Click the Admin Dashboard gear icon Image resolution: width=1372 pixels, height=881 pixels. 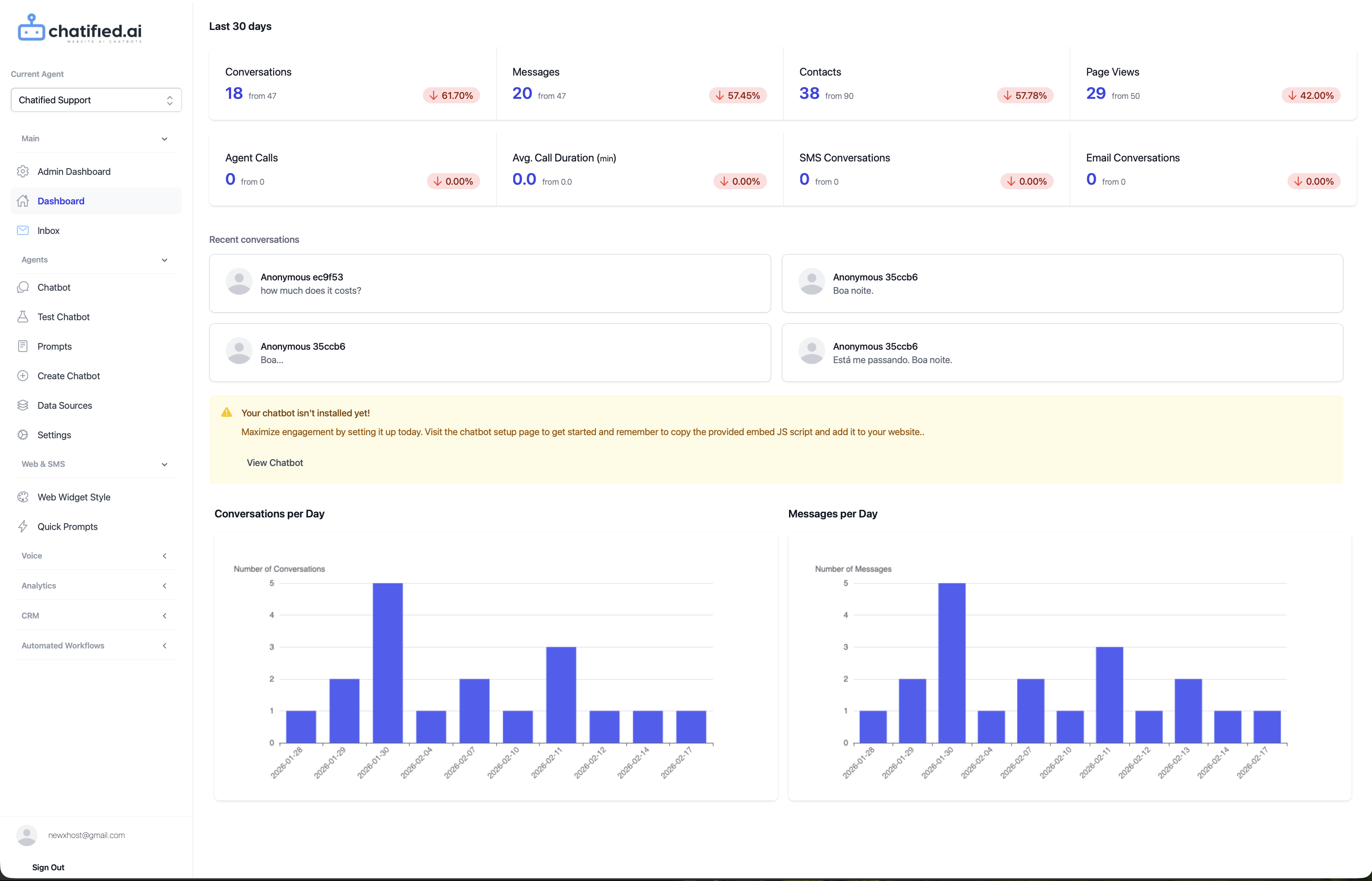click(23, 172)
